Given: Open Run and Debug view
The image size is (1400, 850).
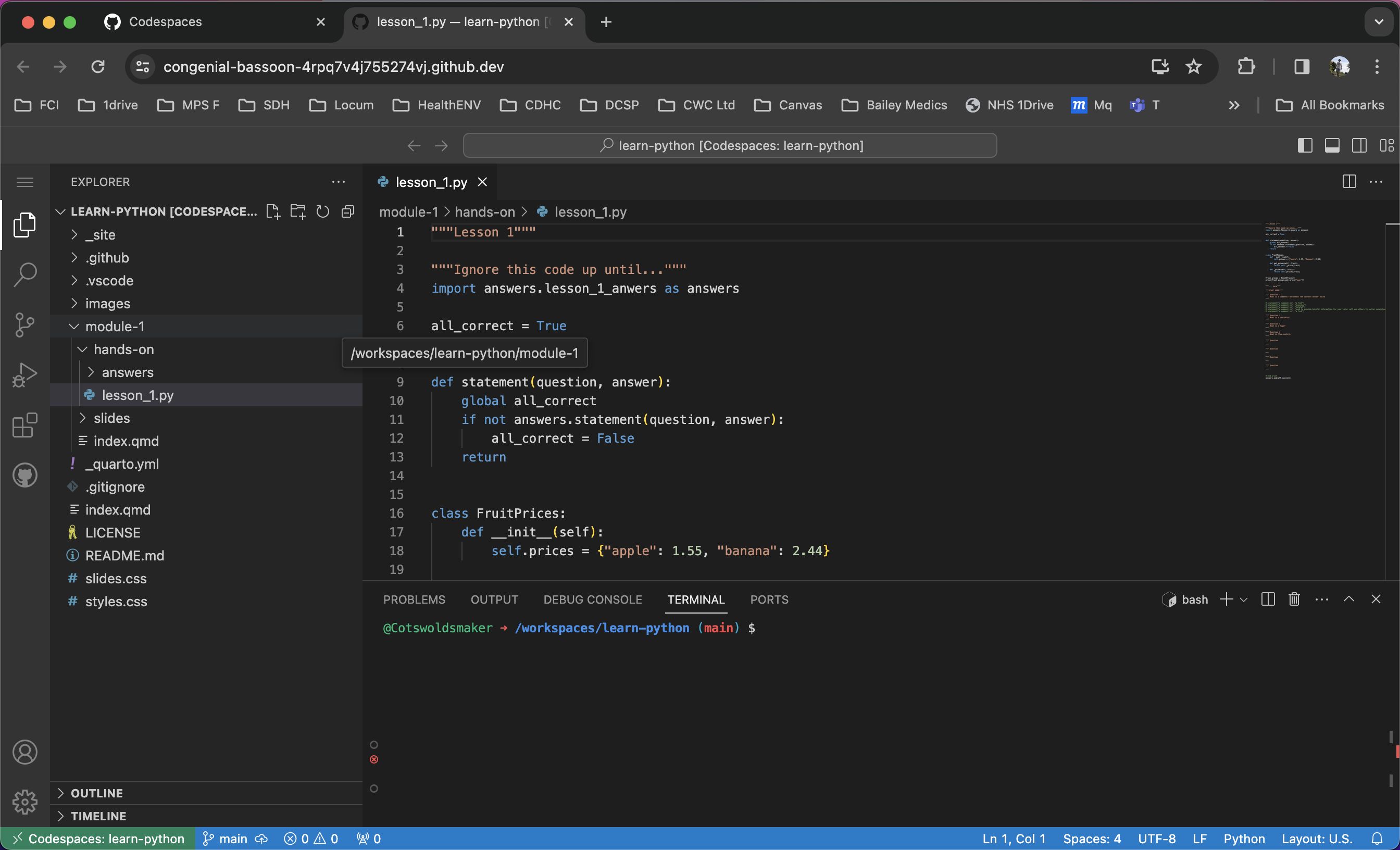Looking at the screenshot, I should [24, 375].
